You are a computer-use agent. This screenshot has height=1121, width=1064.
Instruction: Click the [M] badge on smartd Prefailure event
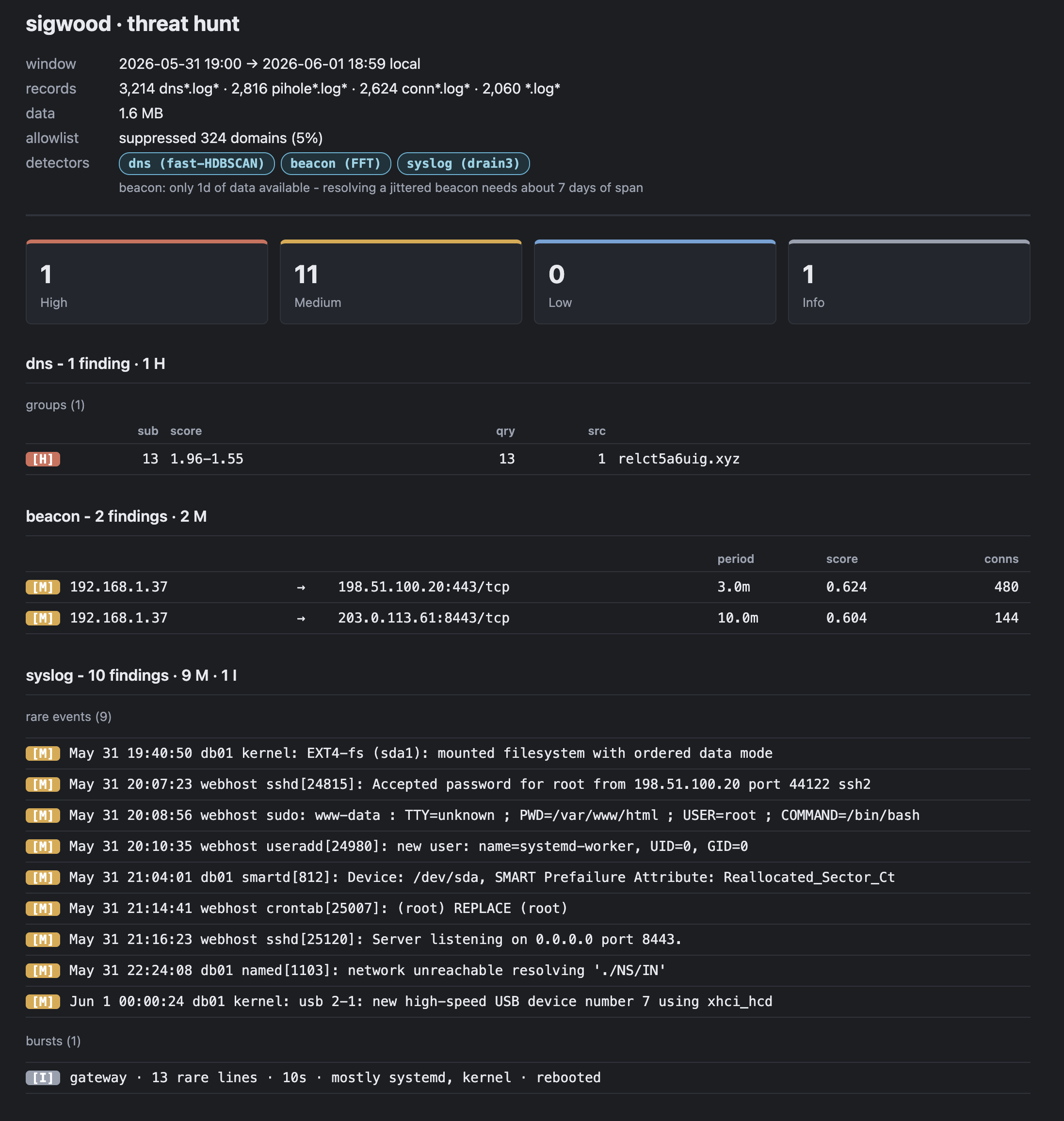[43, 878]
